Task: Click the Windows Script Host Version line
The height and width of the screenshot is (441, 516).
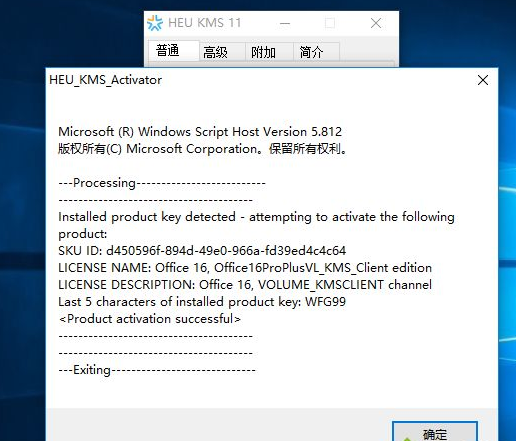Action: click(200, 132)
